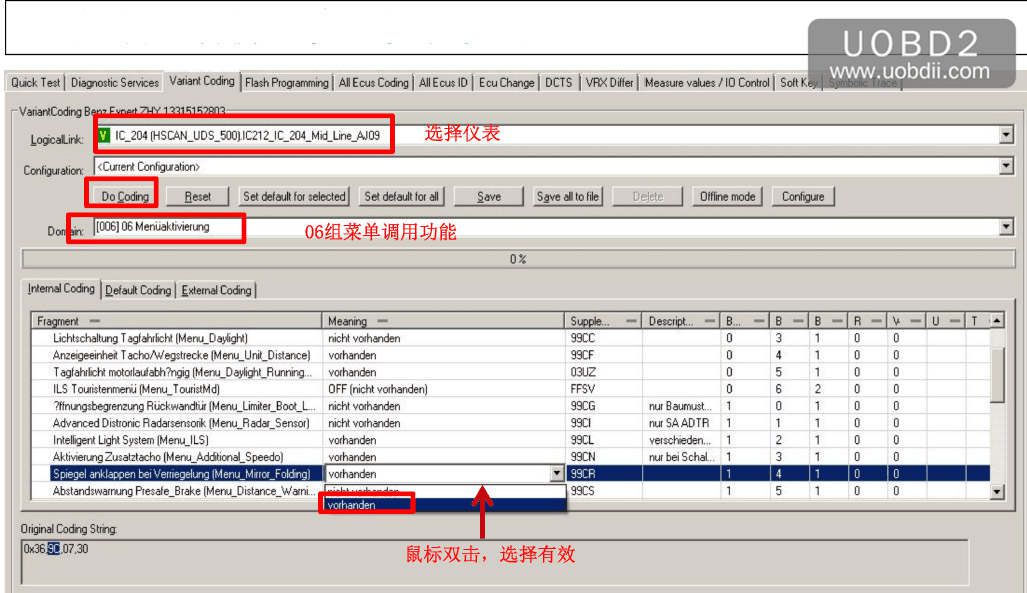Image resolution: width=1027 pixels, height=593 pixels.
Task: Click Save all to file button
Action: [x=567, y=197]
